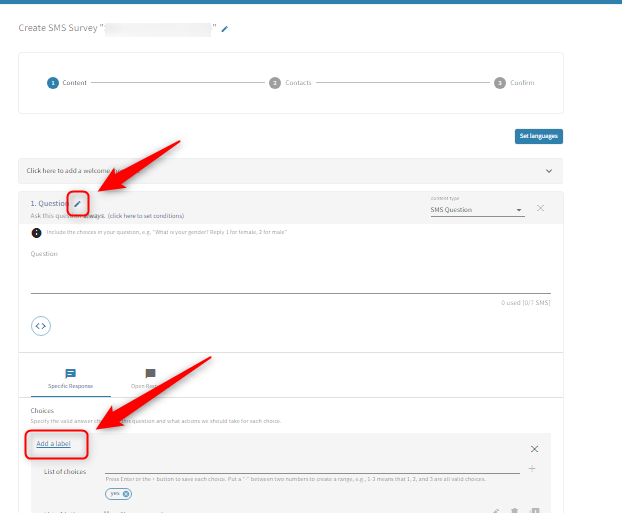Switch to the Specific Response tab
The height and width of the screenshot is (513, 622).
[71, 378]
